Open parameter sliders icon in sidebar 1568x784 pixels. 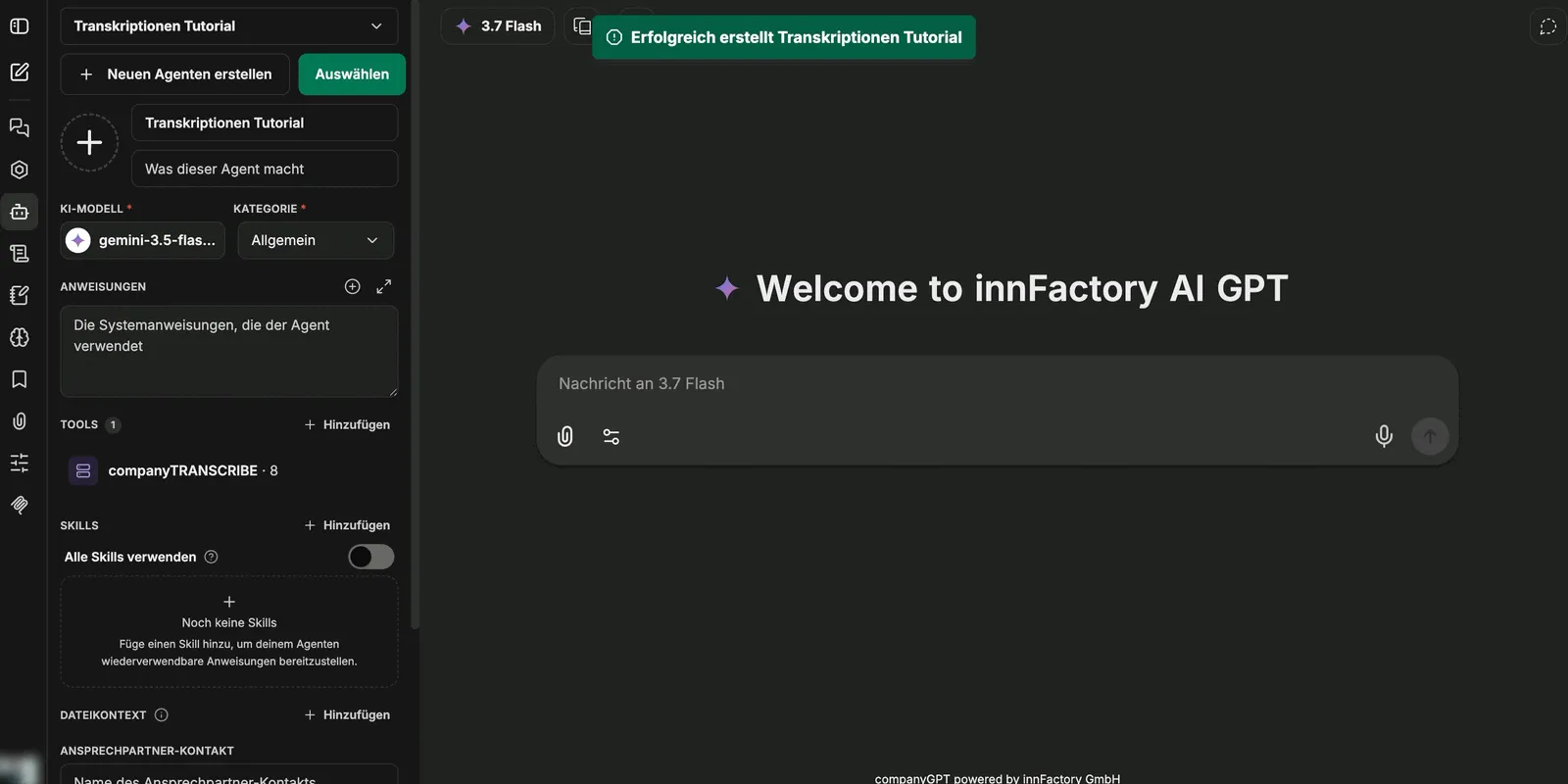click(20, 463)
